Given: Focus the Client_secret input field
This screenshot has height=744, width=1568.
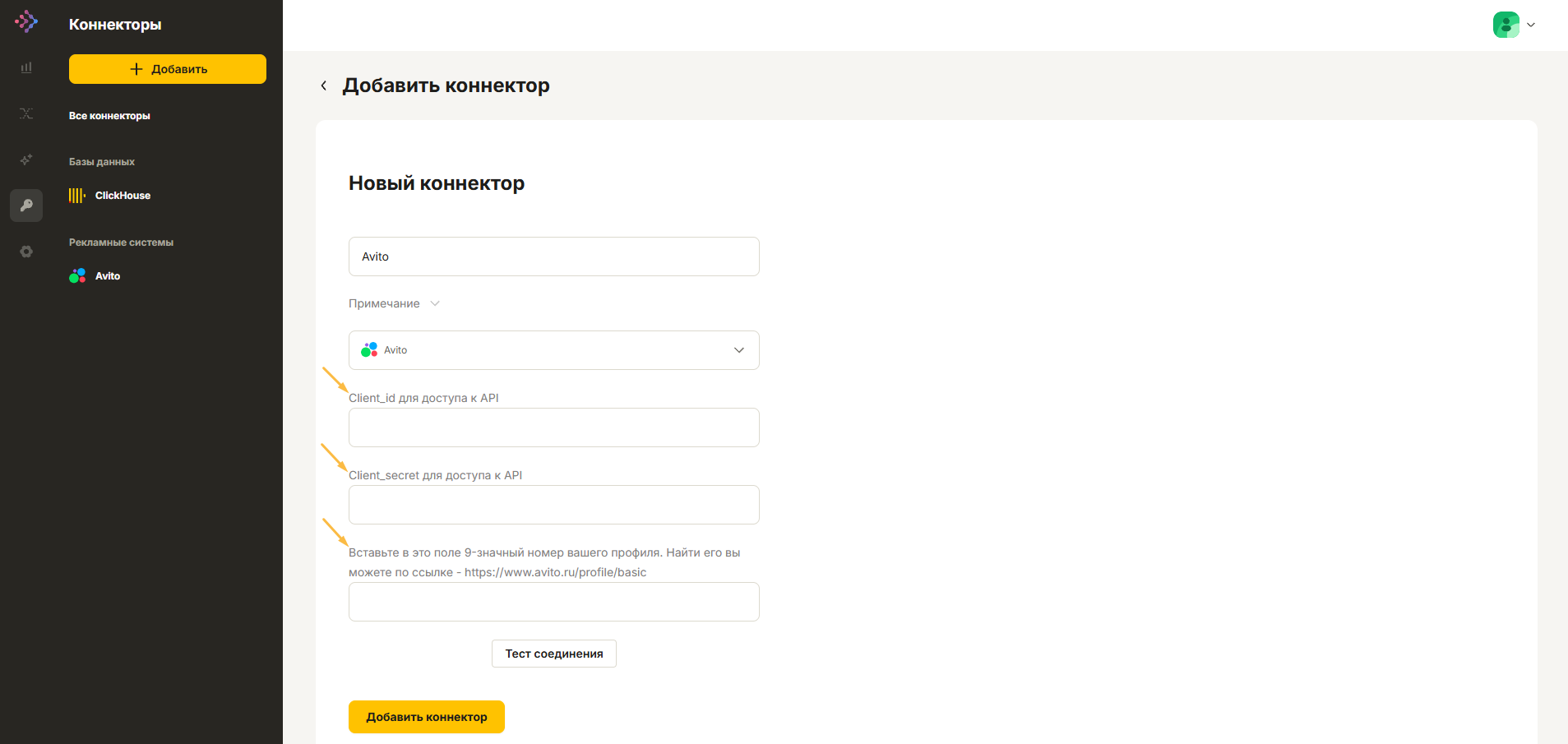Looking at the screenshot, I should [x=554, y=505].
